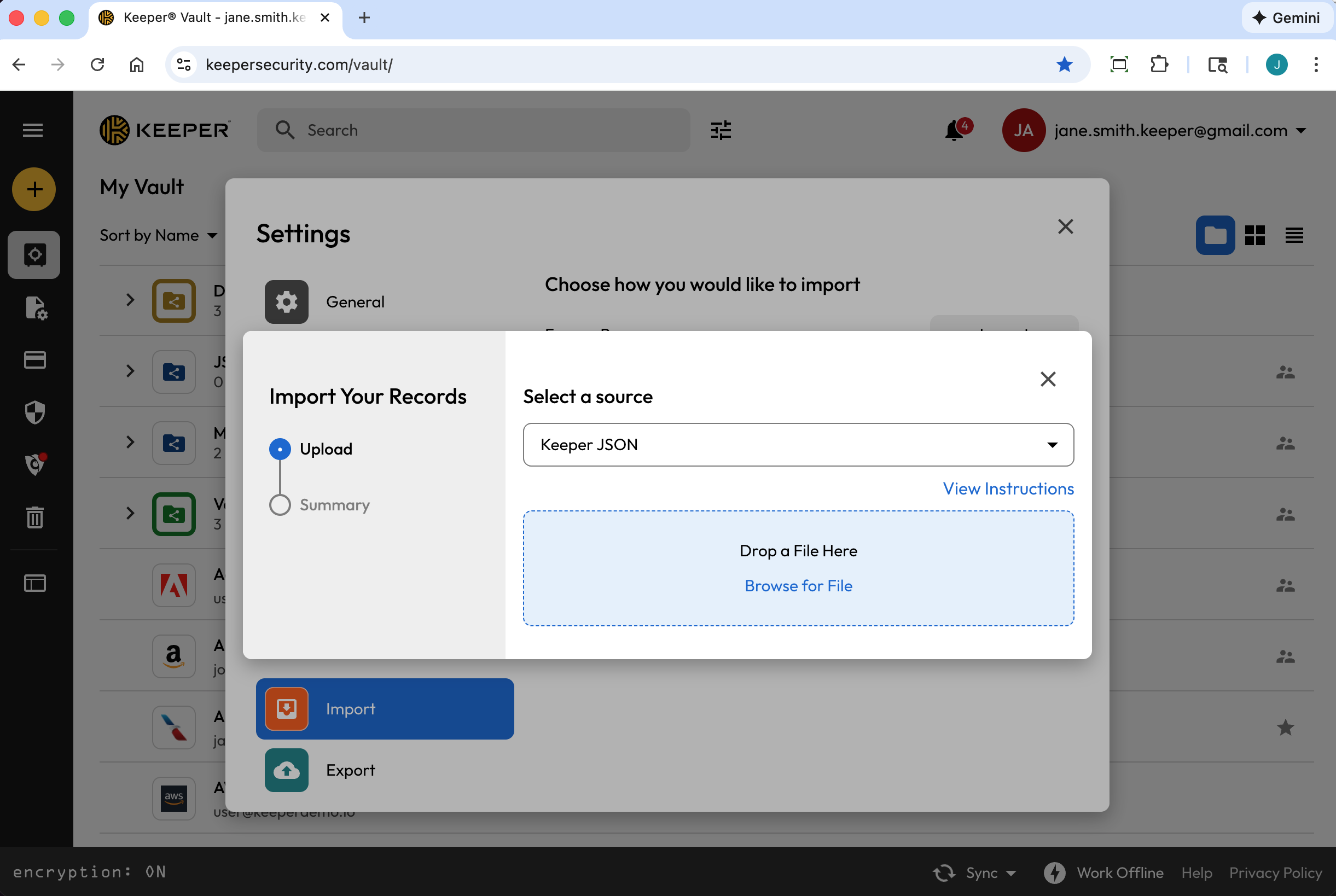Click the payment cards sidebar icon
Image resolution: width=1336 pixels, height=896 pixels.
[x=35, y=360]
